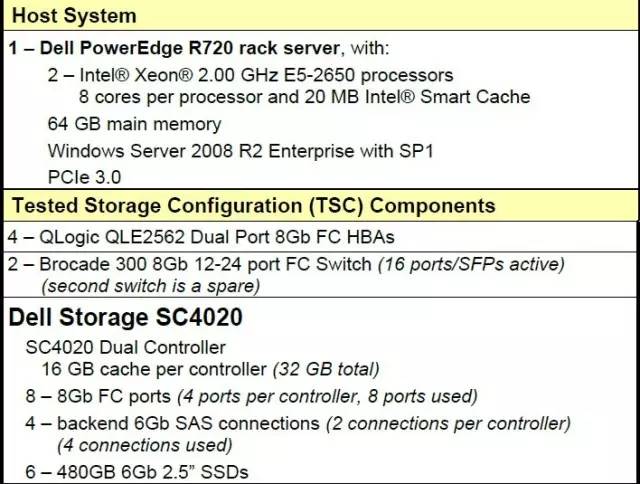Click the 16 ports/SFPs active note
This screenshot has width=640, height=484.
pyautogui.click(x=471, y=264)
